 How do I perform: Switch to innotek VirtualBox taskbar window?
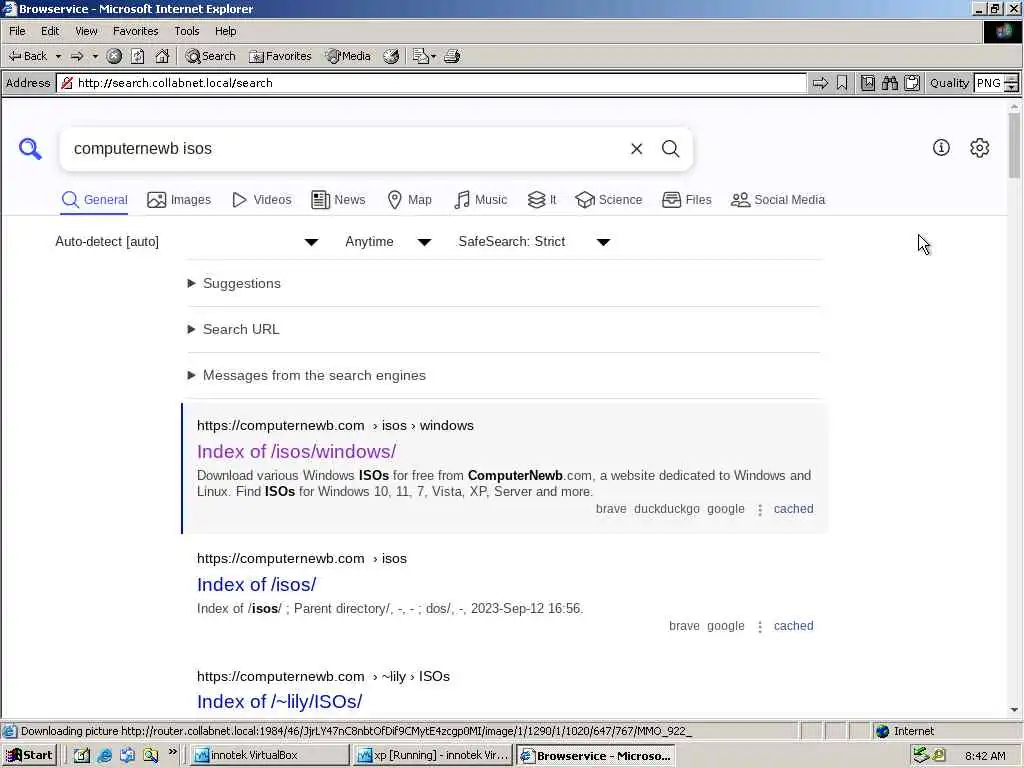[270, 755]
